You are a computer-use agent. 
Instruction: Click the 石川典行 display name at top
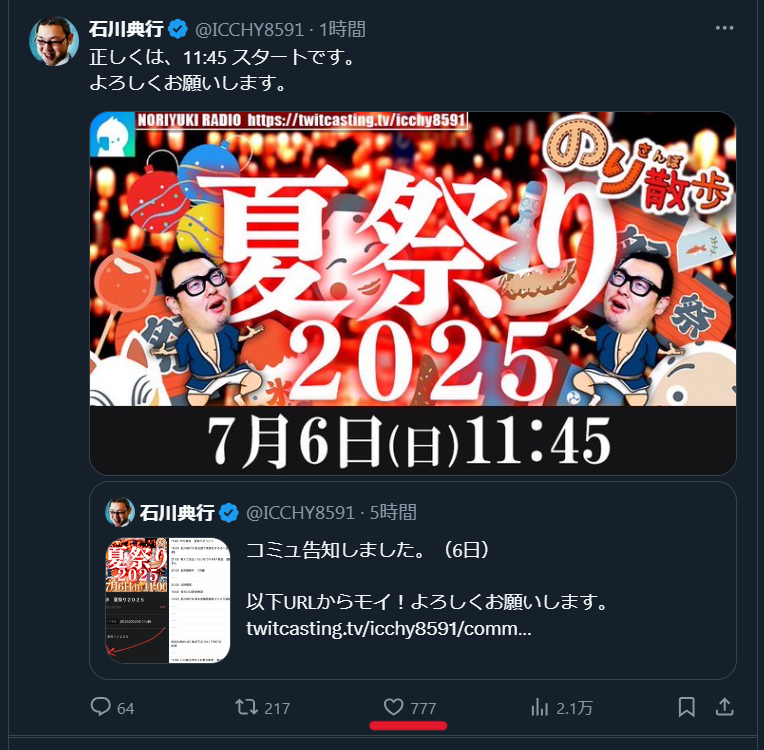coord(126,29)
